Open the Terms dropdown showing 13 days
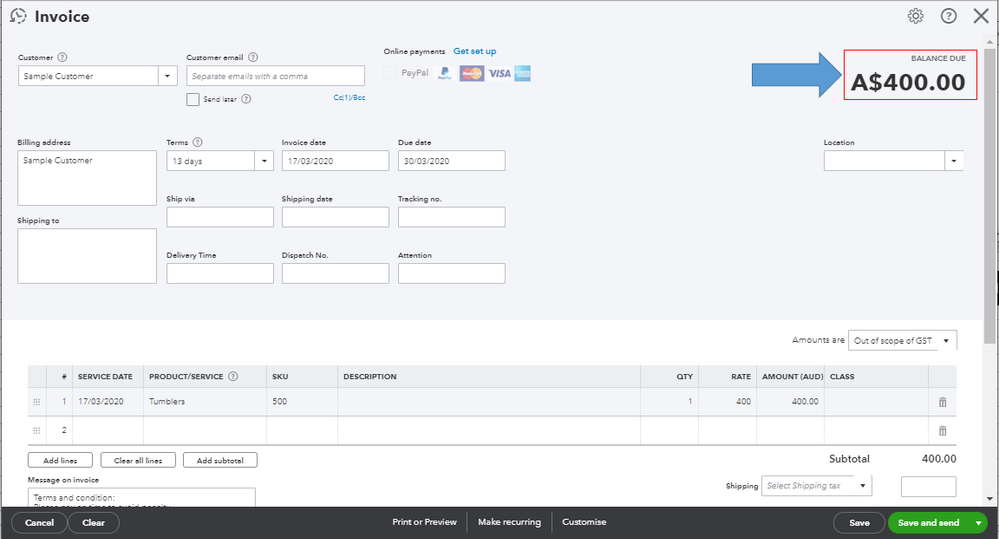 264,161
